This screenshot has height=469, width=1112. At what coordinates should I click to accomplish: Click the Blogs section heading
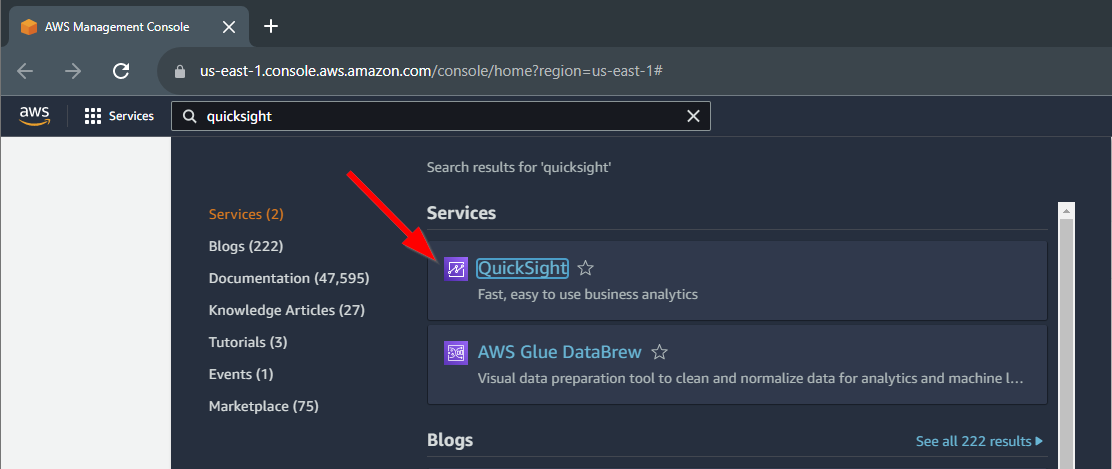(x=450, y=440)
